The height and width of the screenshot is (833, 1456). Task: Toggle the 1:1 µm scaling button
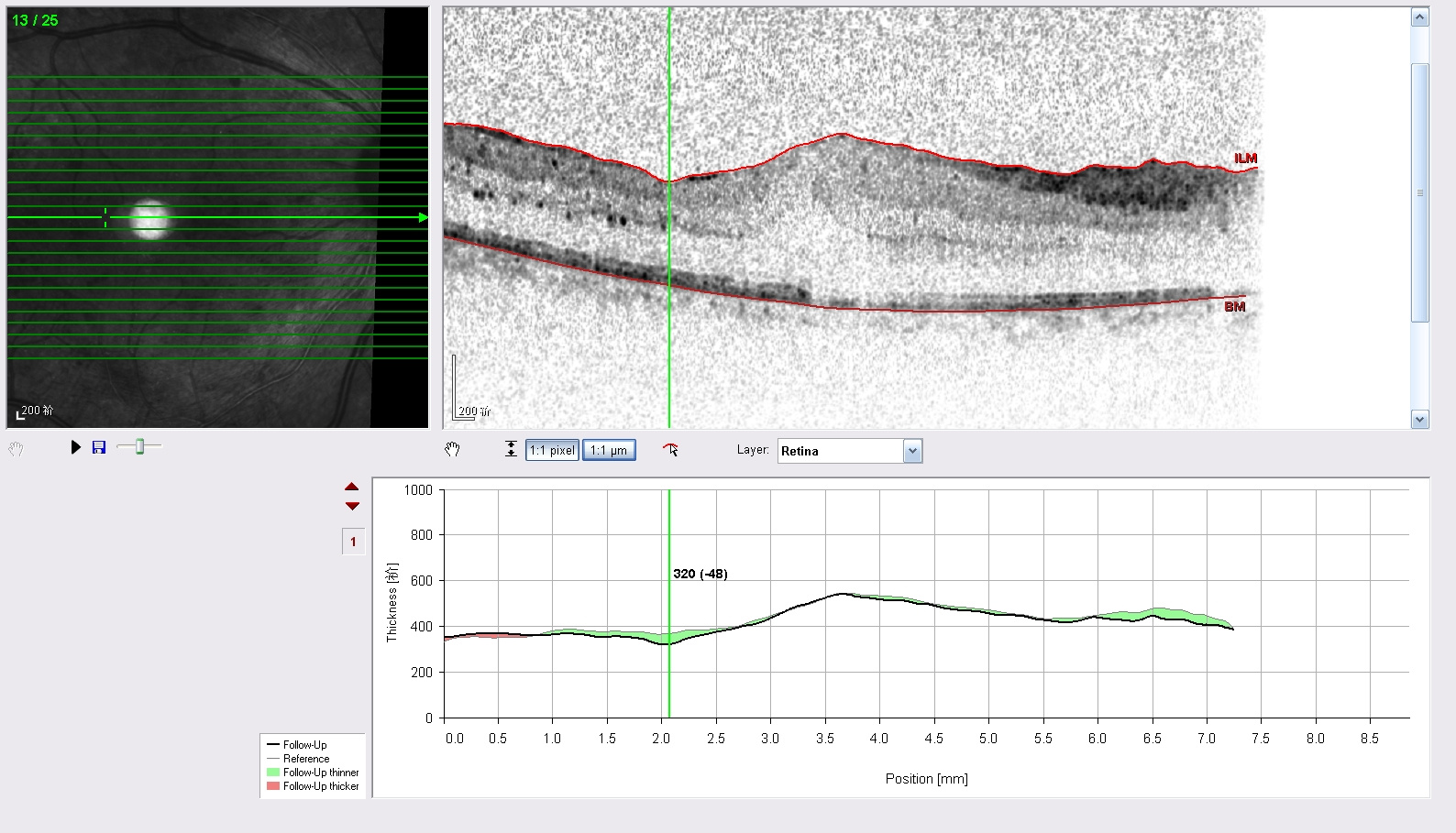609,450
